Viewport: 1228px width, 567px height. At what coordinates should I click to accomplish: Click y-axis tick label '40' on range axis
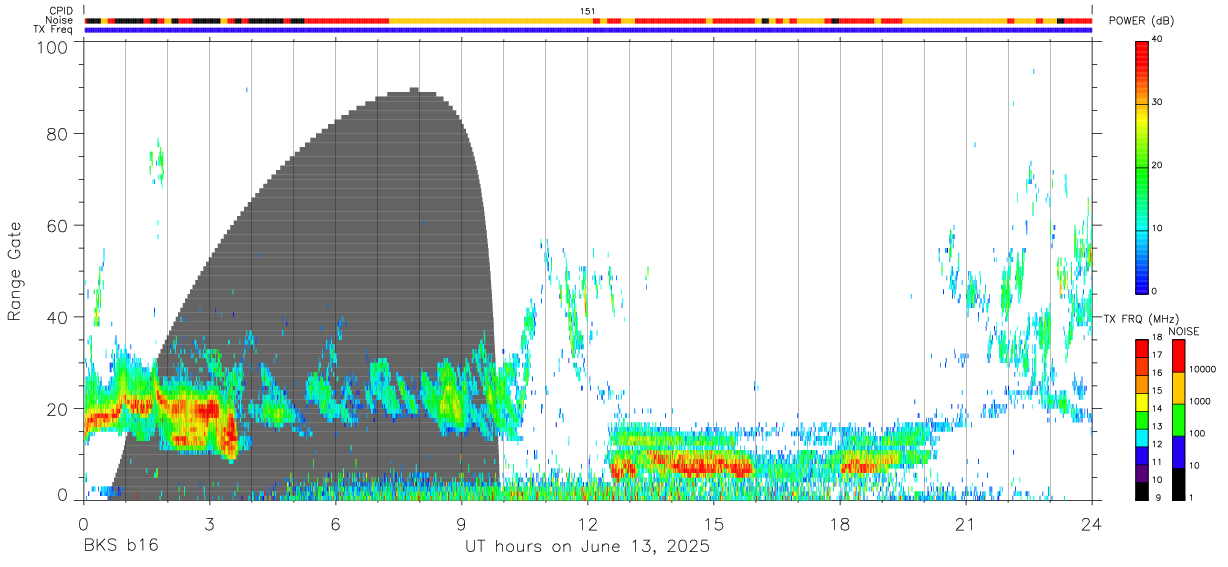58,317
